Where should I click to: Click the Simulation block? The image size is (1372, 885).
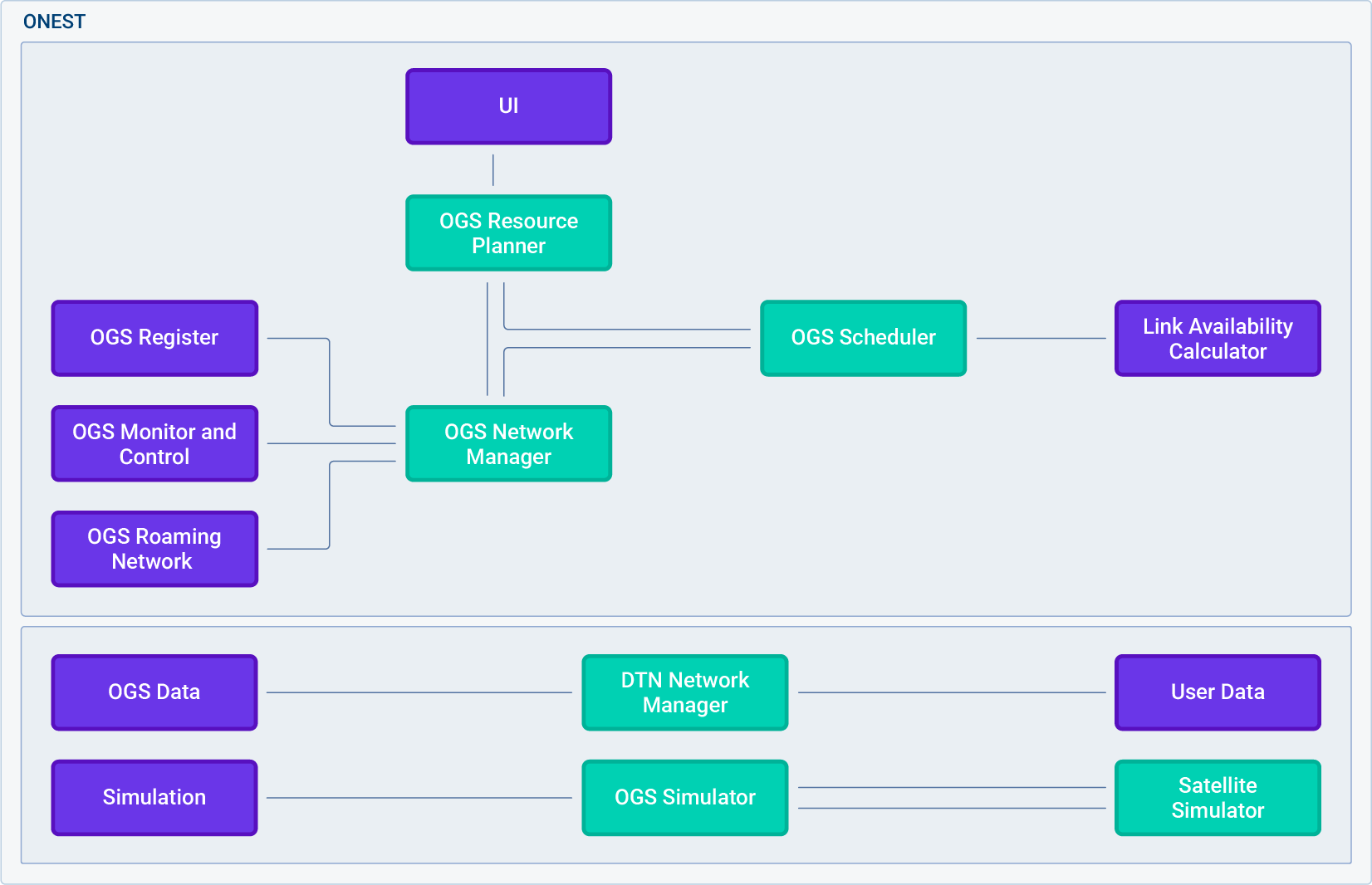click(x=154, y=797)
